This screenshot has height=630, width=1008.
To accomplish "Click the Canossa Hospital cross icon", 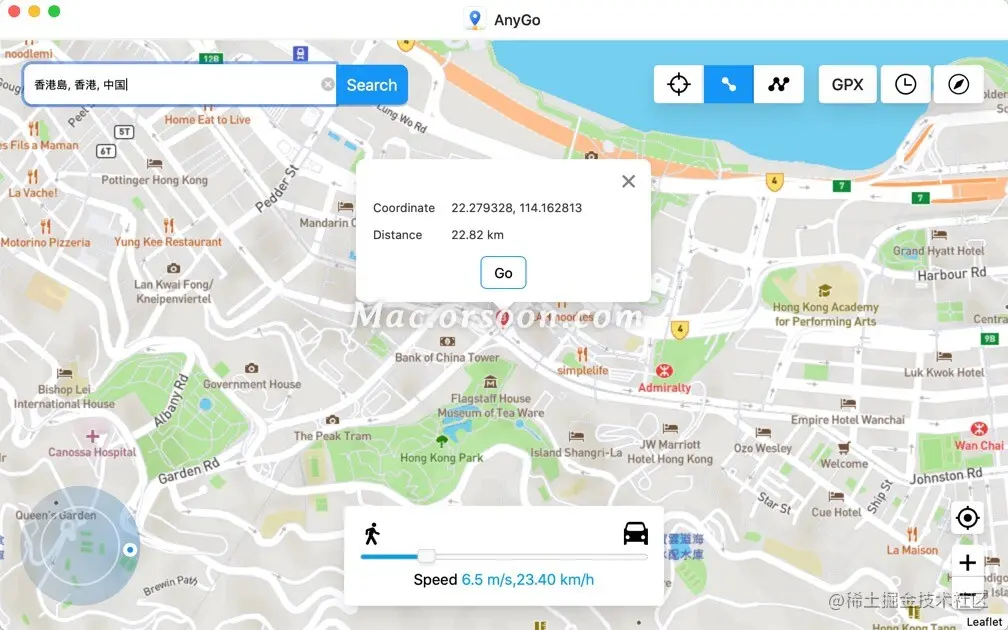I will (93, 436).
